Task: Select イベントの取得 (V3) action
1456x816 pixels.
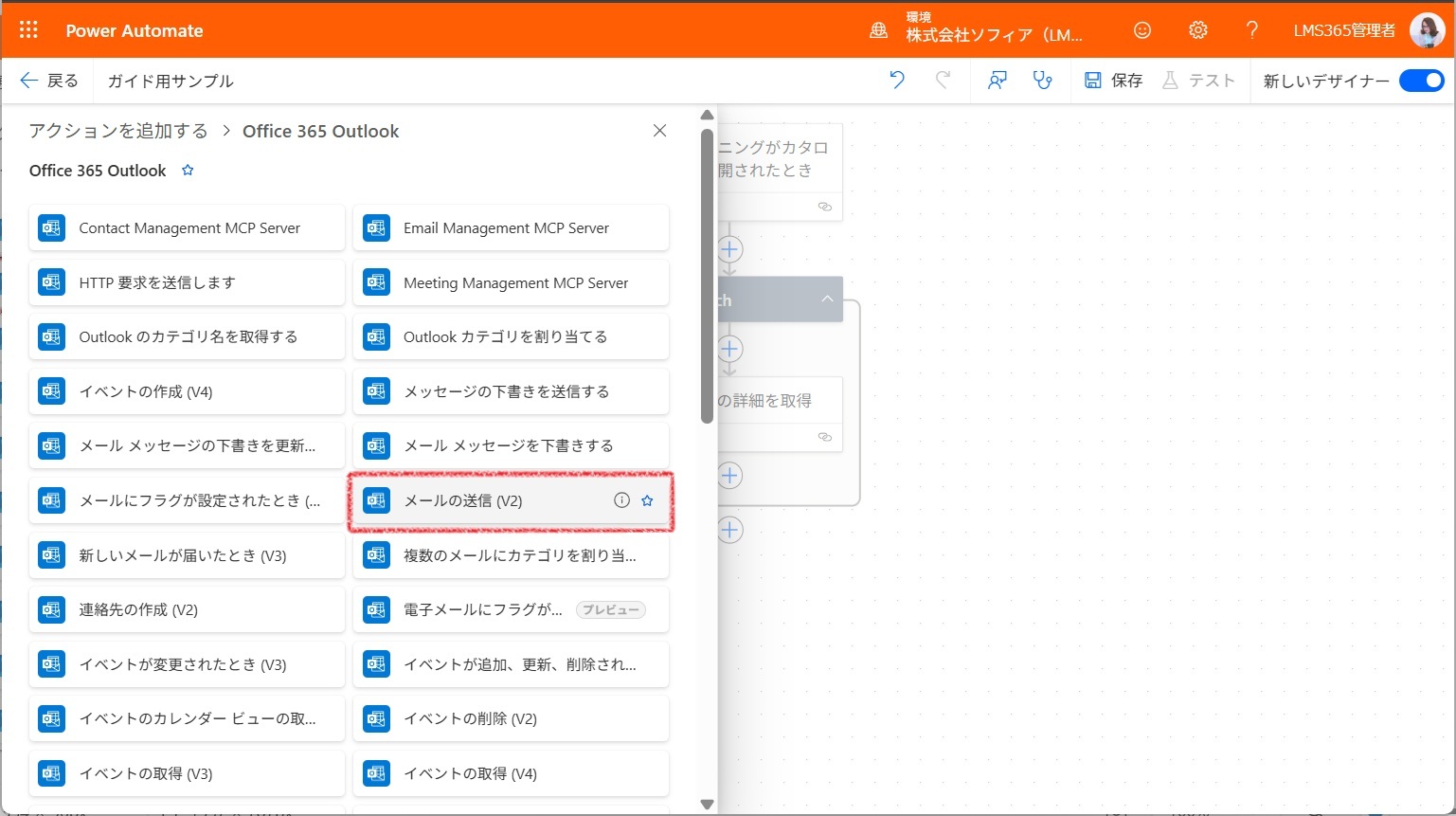Action: [x=187, y=773]
